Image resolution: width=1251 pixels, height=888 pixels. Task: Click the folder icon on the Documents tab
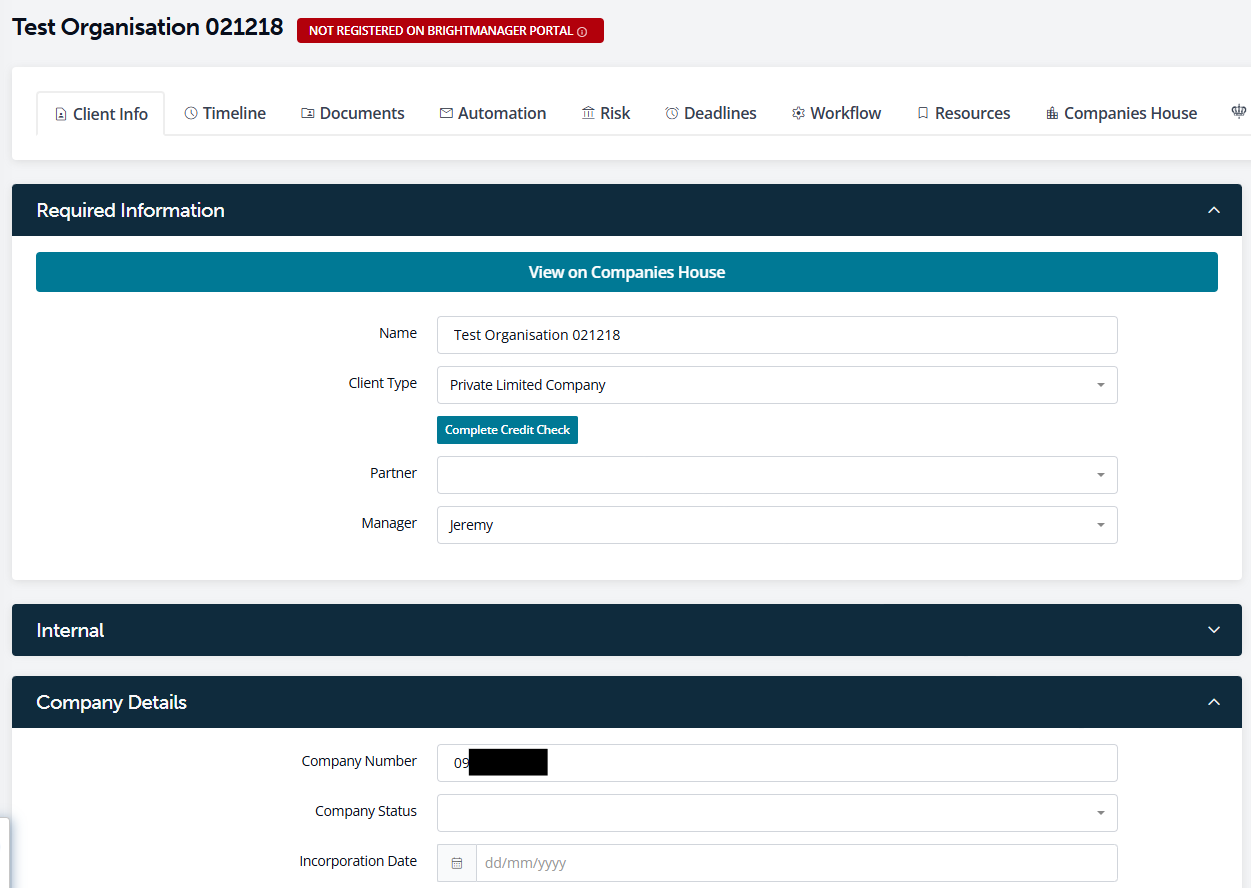click(x=308, y=113)
